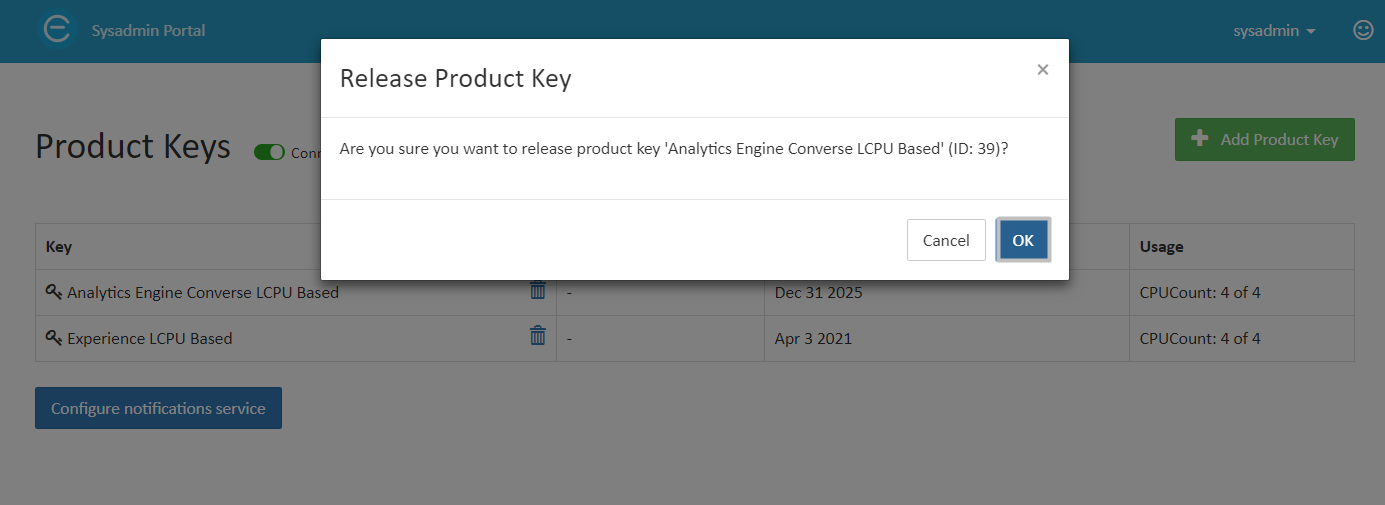
Task: Delete Analytics Engine Converse key via trash icon
Action: (538, 290)
